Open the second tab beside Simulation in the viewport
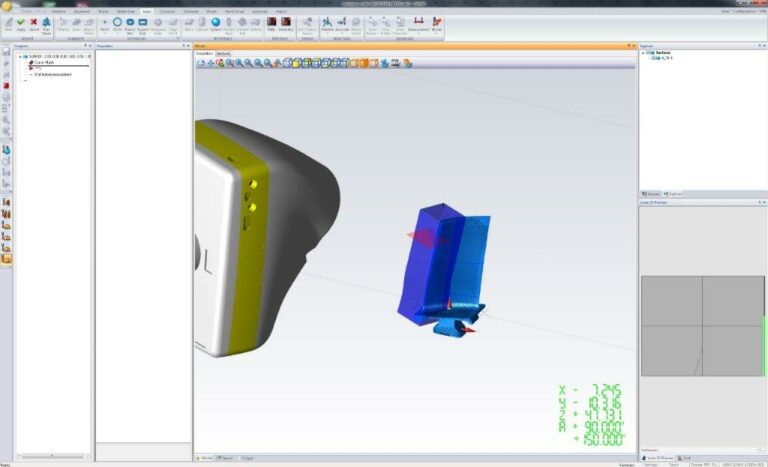This screenshot has width=768, height=467. (x=223, y=53)
